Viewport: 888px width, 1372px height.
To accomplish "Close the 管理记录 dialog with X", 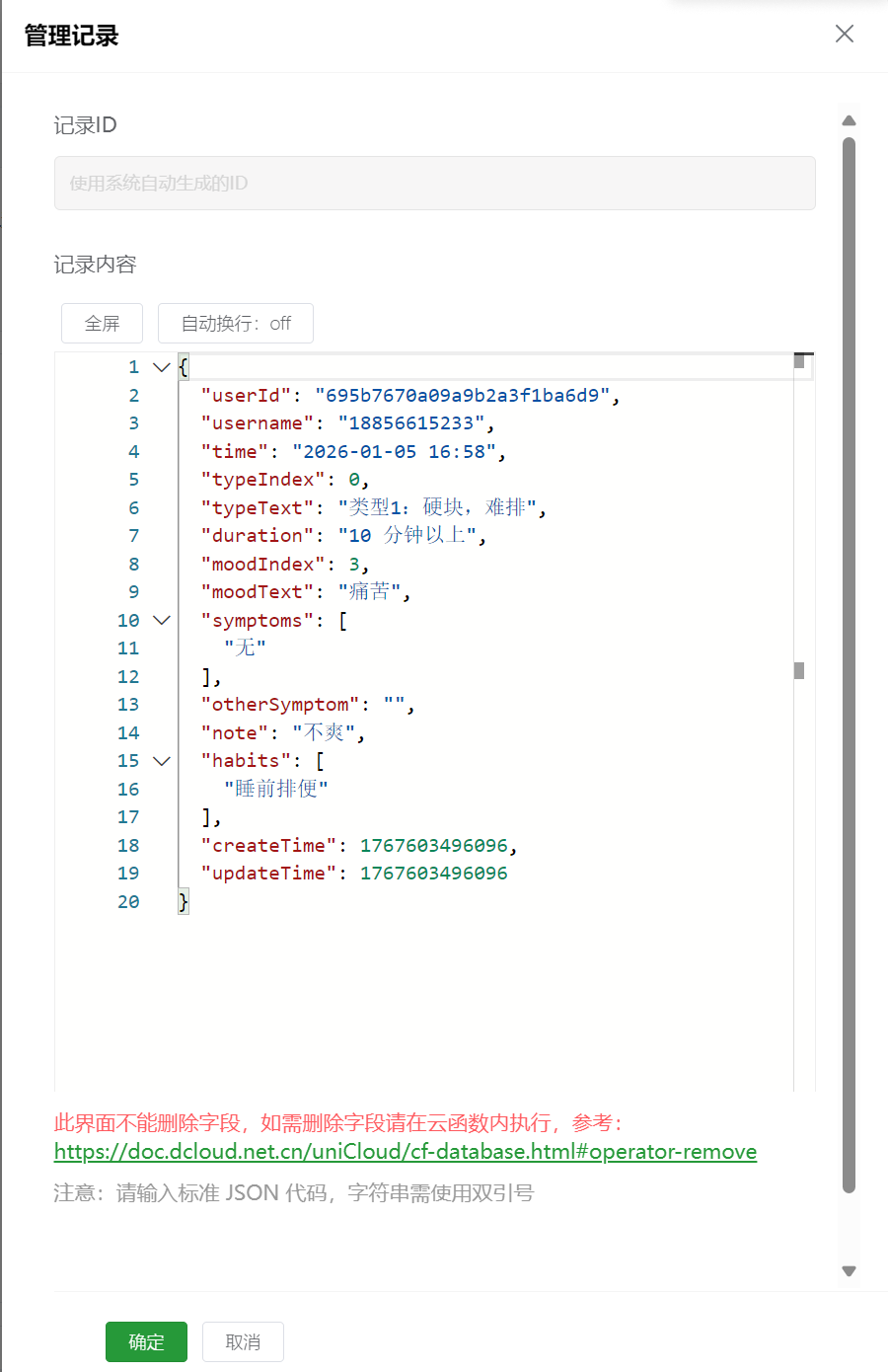I will point(845,34).
